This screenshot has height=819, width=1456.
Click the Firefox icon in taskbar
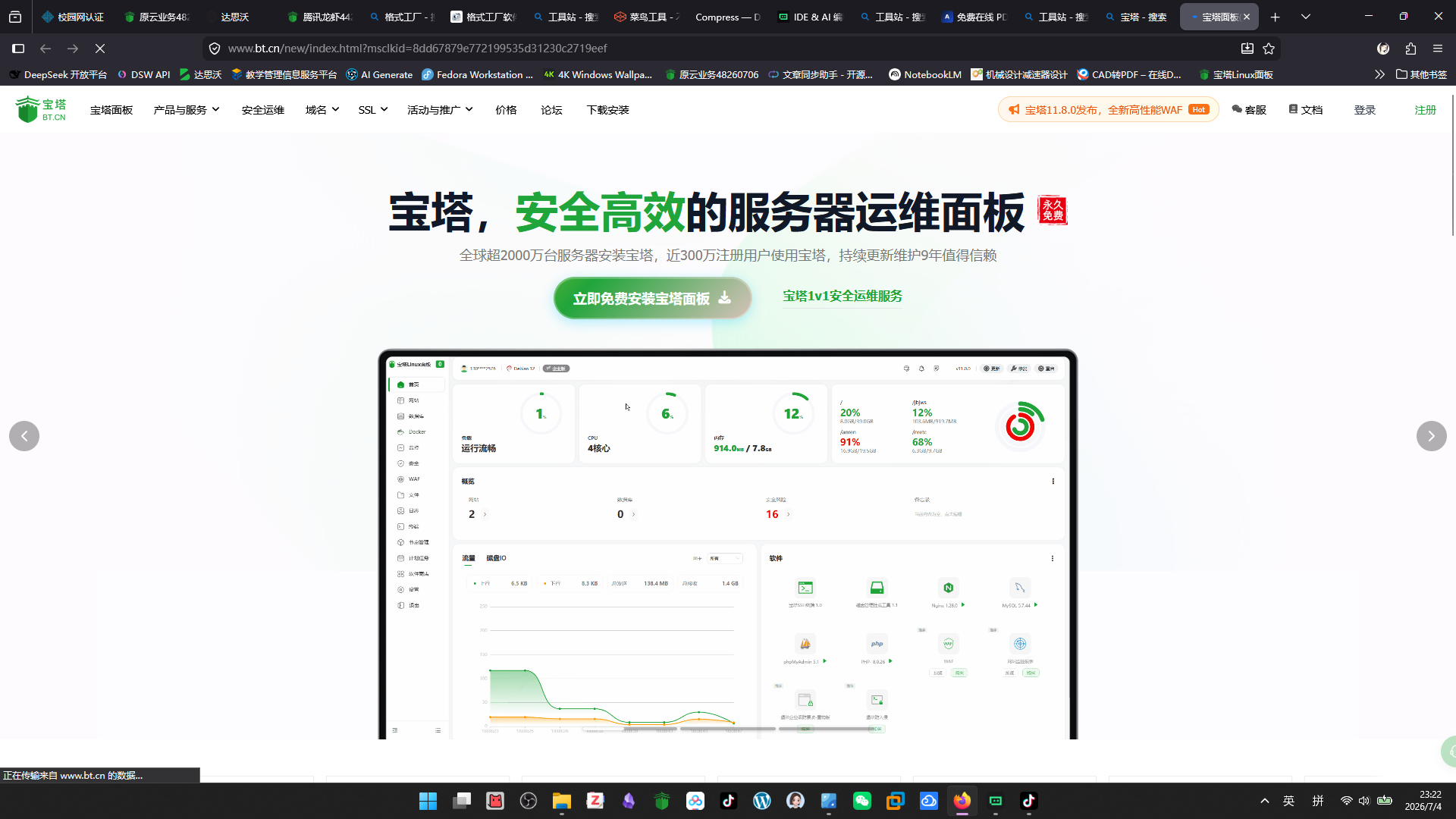coord(962,801)
